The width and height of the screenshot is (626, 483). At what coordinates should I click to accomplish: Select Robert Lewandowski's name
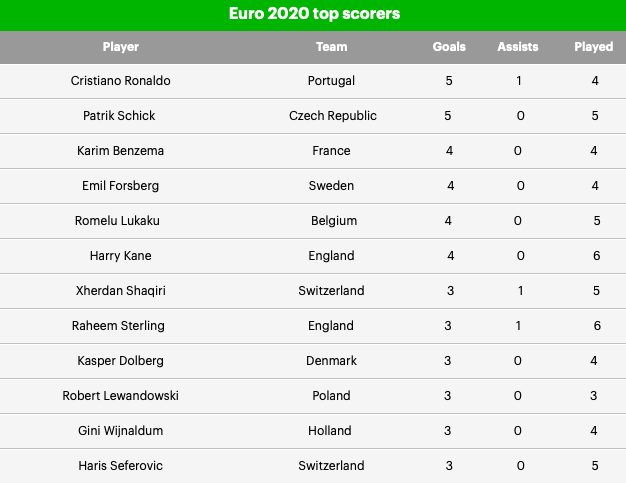[x=121, y=395]
